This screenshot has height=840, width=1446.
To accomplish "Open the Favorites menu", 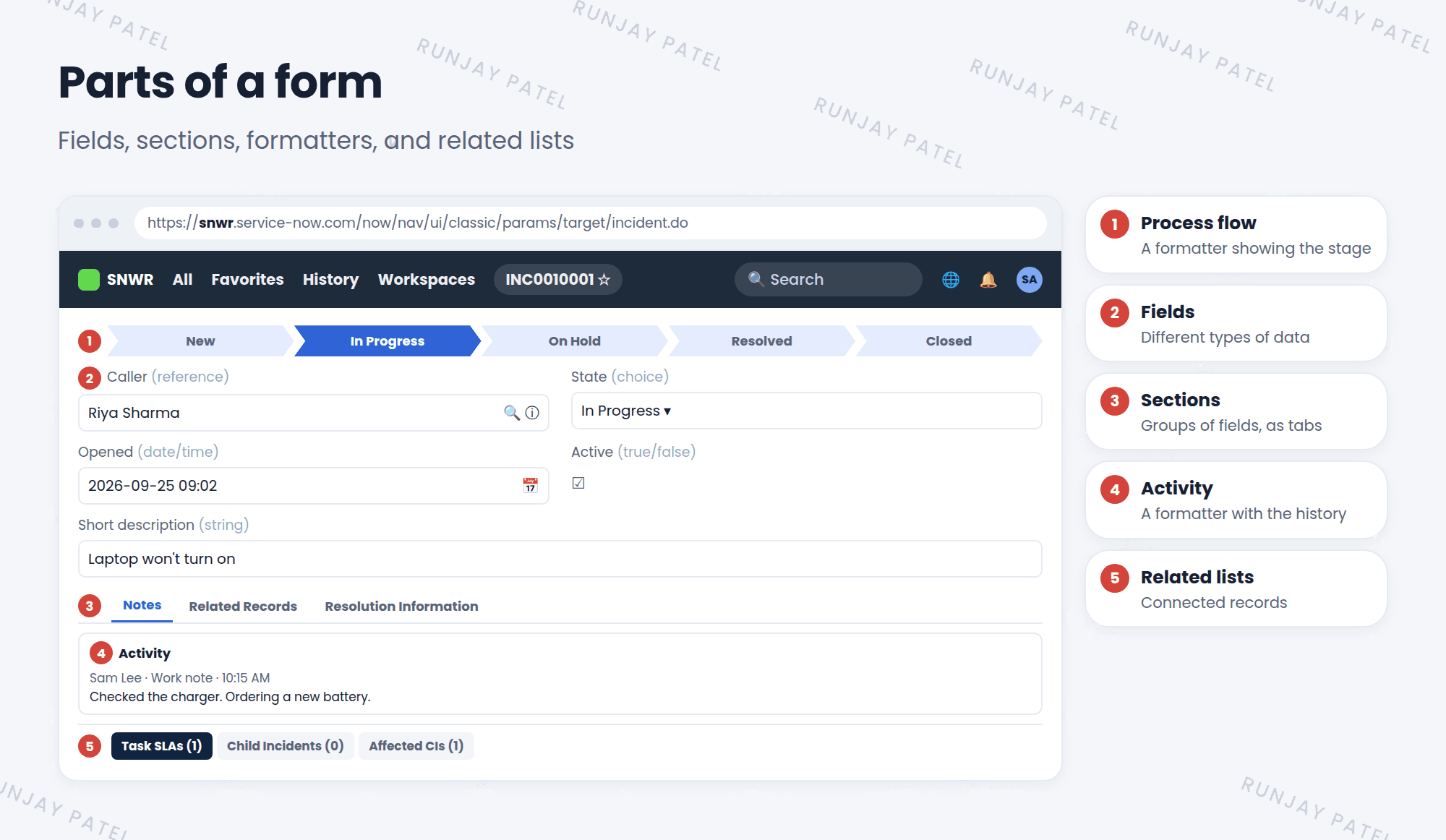I will tap(247, 280).
